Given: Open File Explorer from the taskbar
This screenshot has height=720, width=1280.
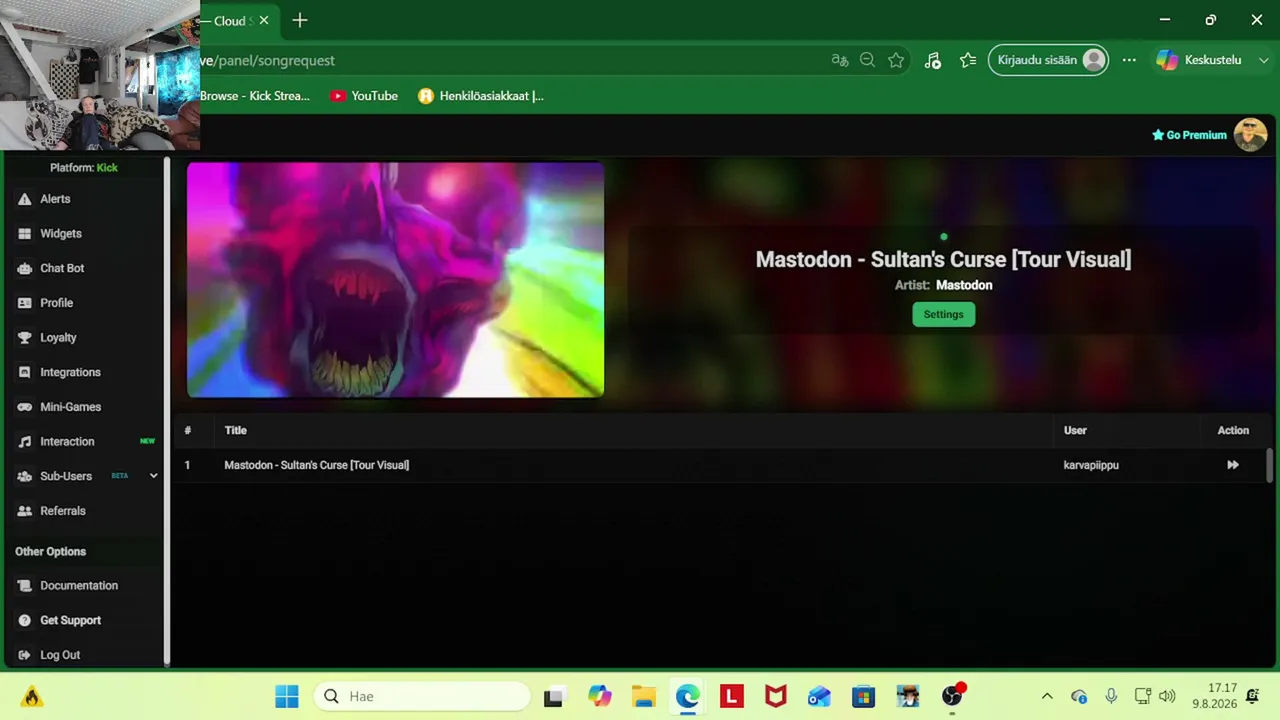Looking at the screenshot, I should (643, 696).
